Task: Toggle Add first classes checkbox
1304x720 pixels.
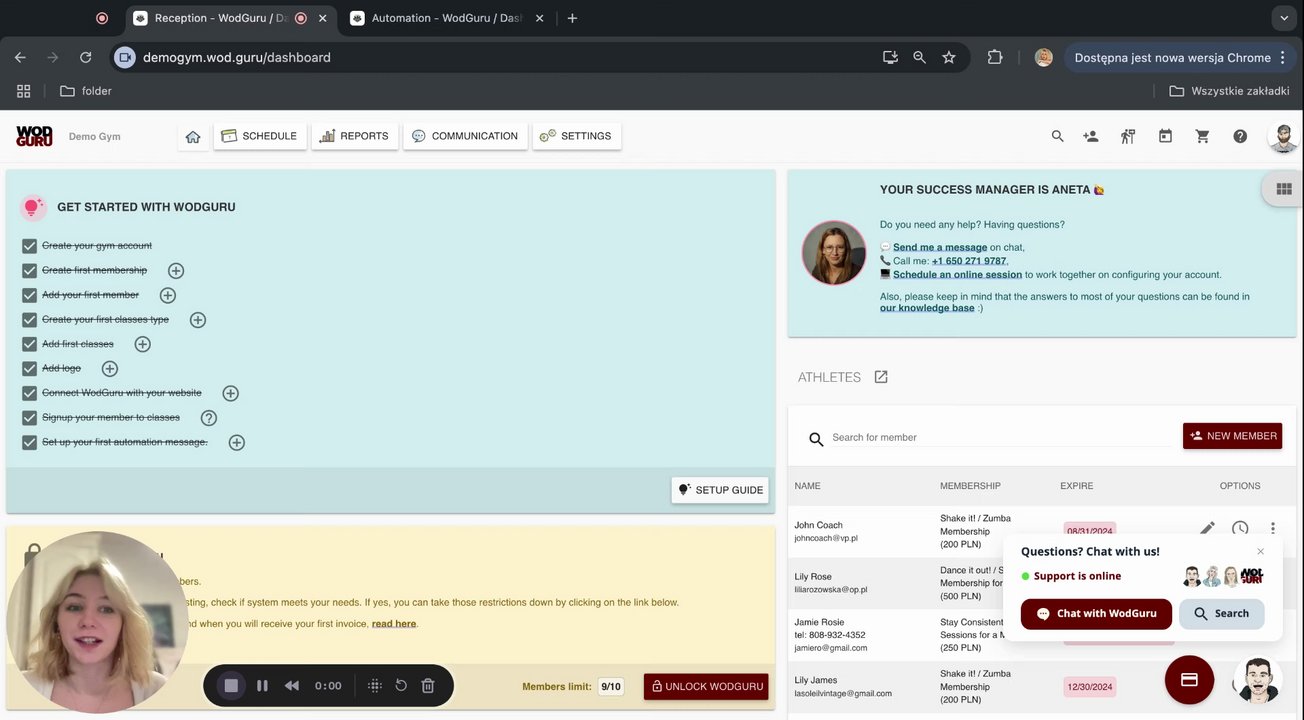Action: tap(29, 344)
